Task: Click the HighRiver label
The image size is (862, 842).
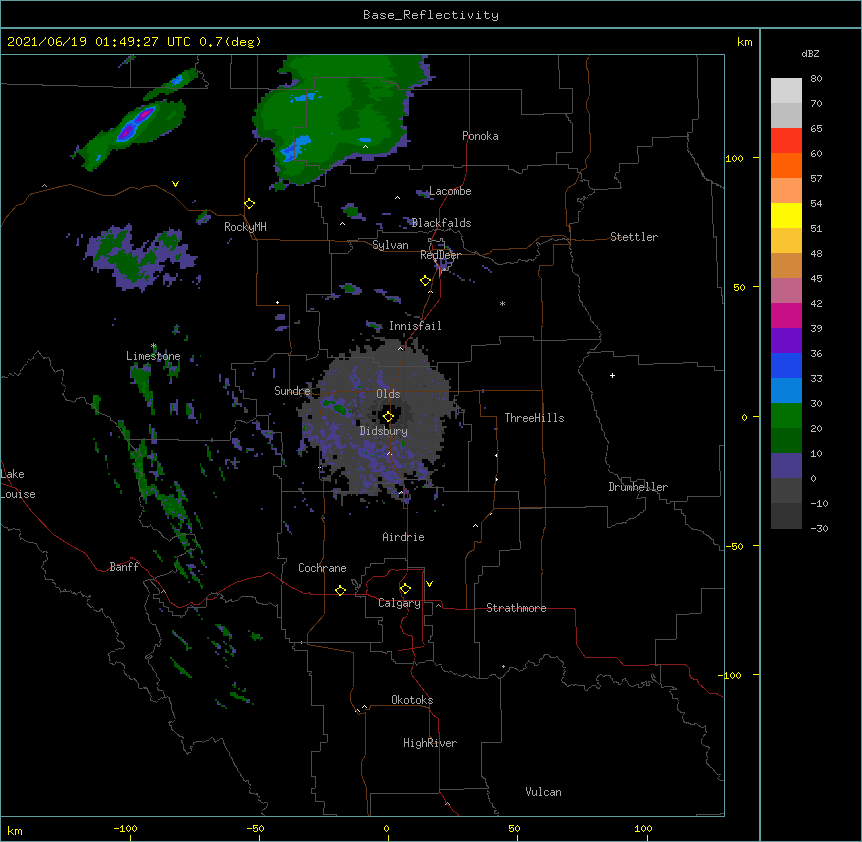Action: [430, 743]
